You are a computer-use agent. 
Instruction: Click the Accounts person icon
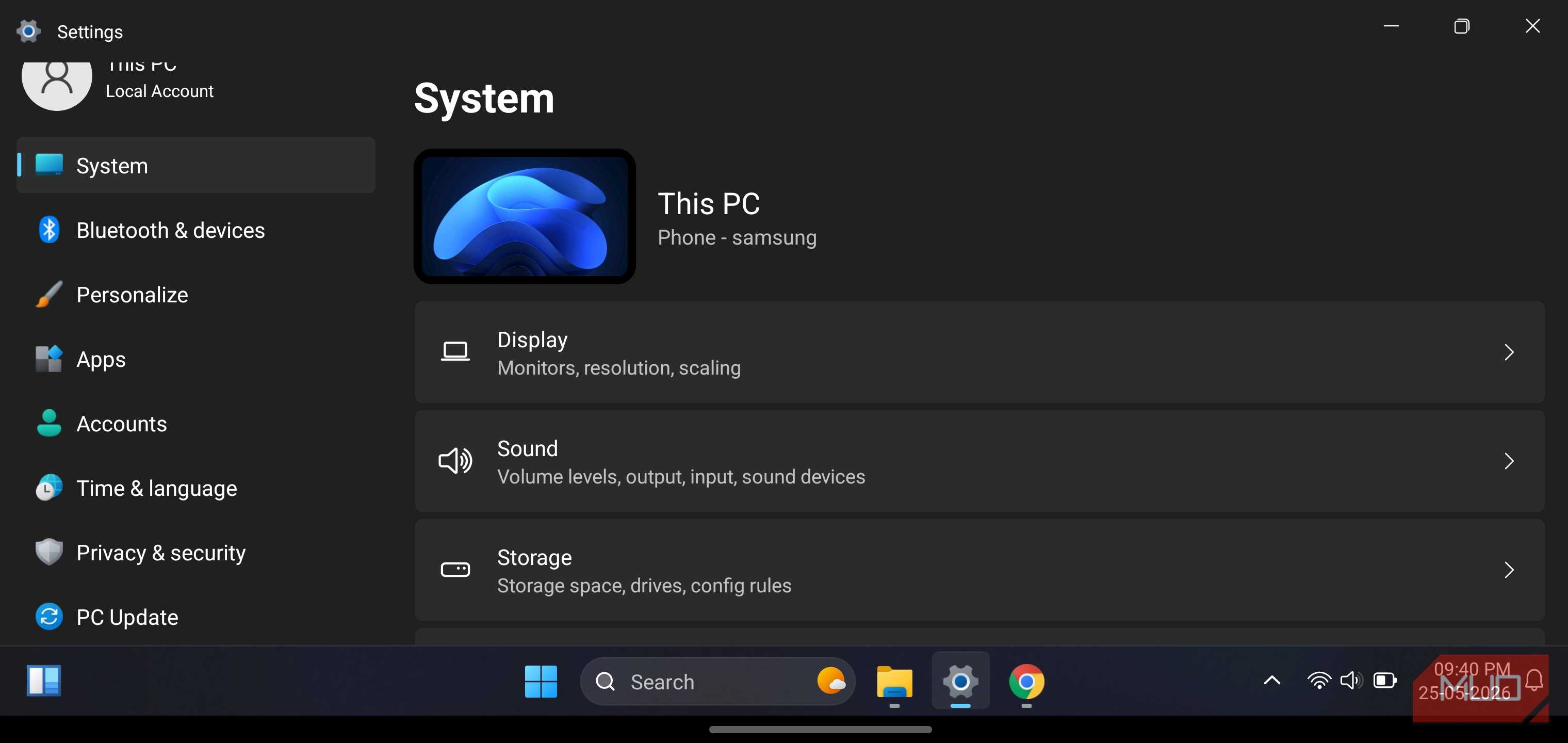pos(48,423)
